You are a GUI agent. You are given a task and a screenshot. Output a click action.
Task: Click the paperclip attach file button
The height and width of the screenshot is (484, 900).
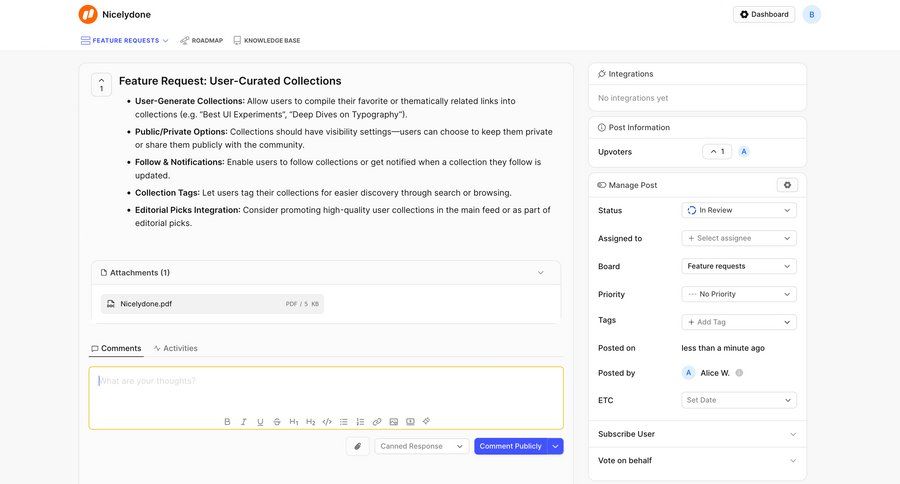tap(358, 446)
